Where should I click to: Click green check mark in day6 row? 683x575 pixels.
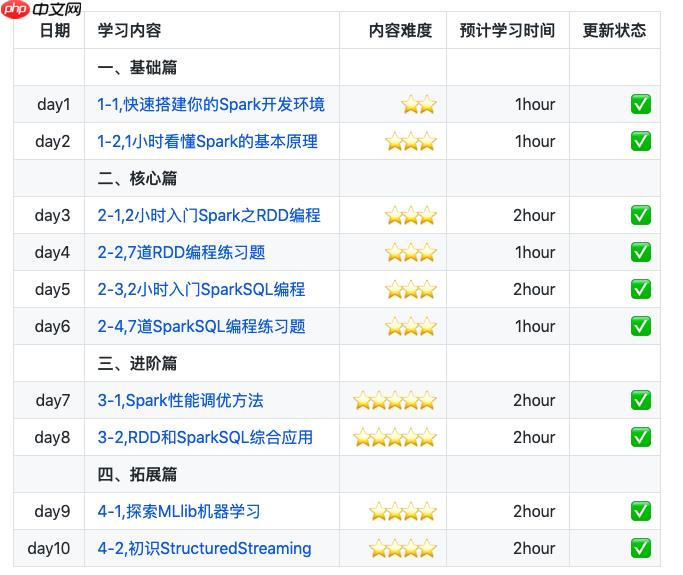(x=641, y=327)
